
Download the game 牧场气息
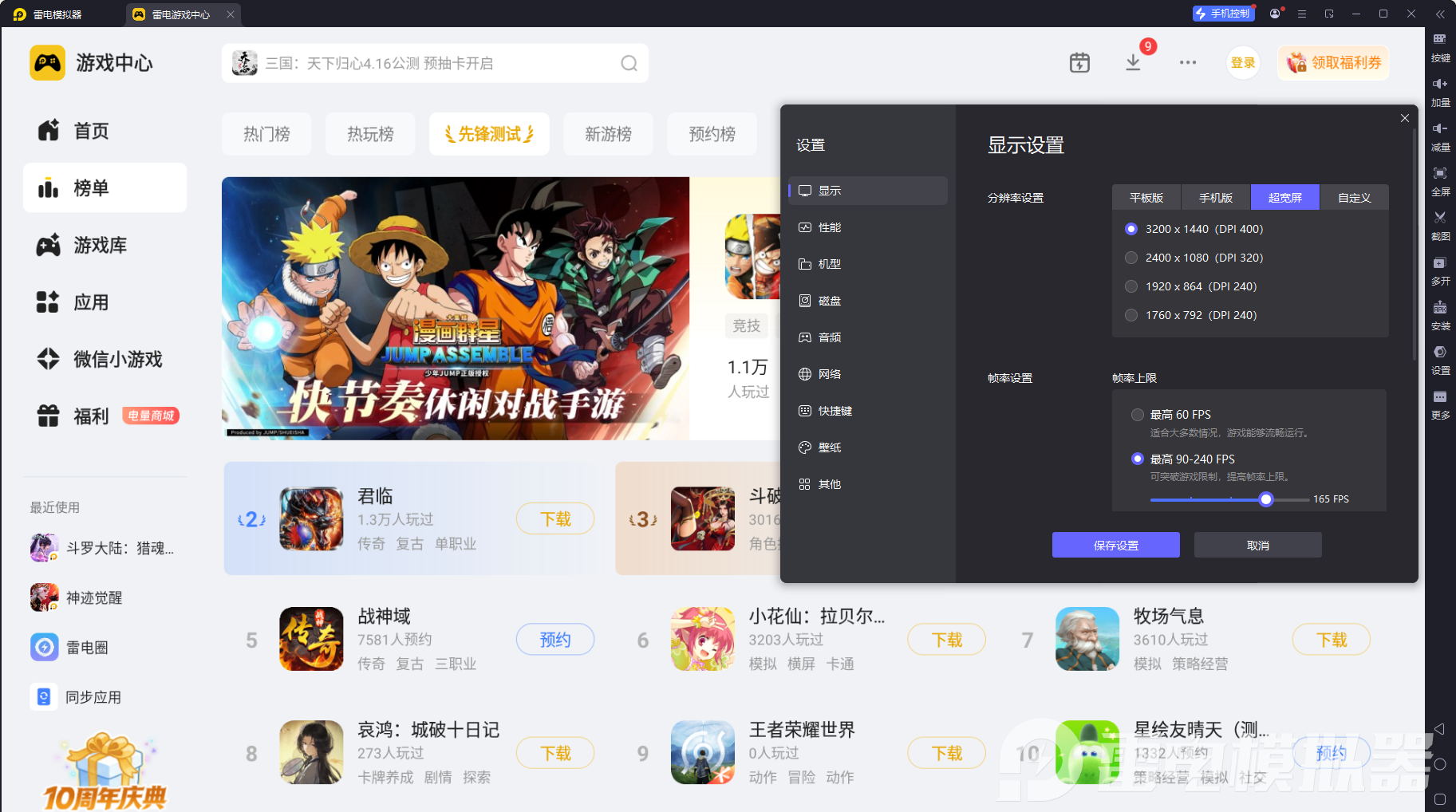pos(1332,640)
